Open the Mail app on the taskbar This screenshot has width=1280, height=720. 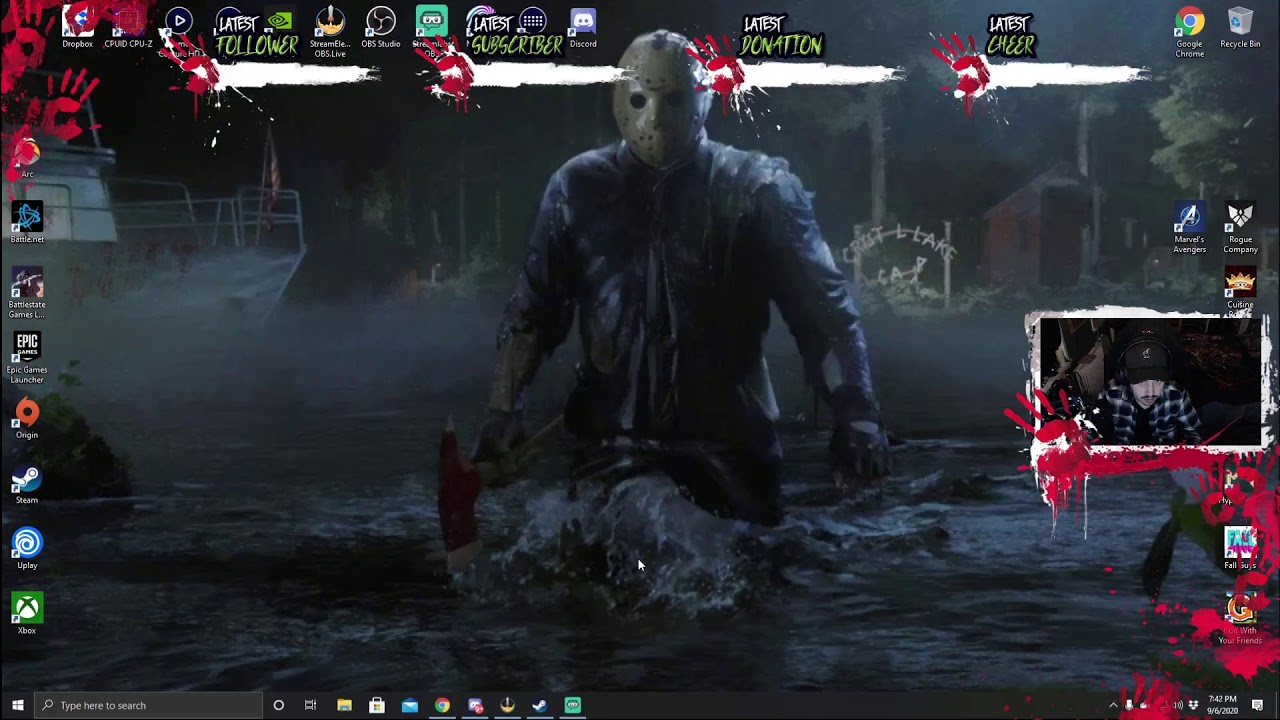coord(410,705)
